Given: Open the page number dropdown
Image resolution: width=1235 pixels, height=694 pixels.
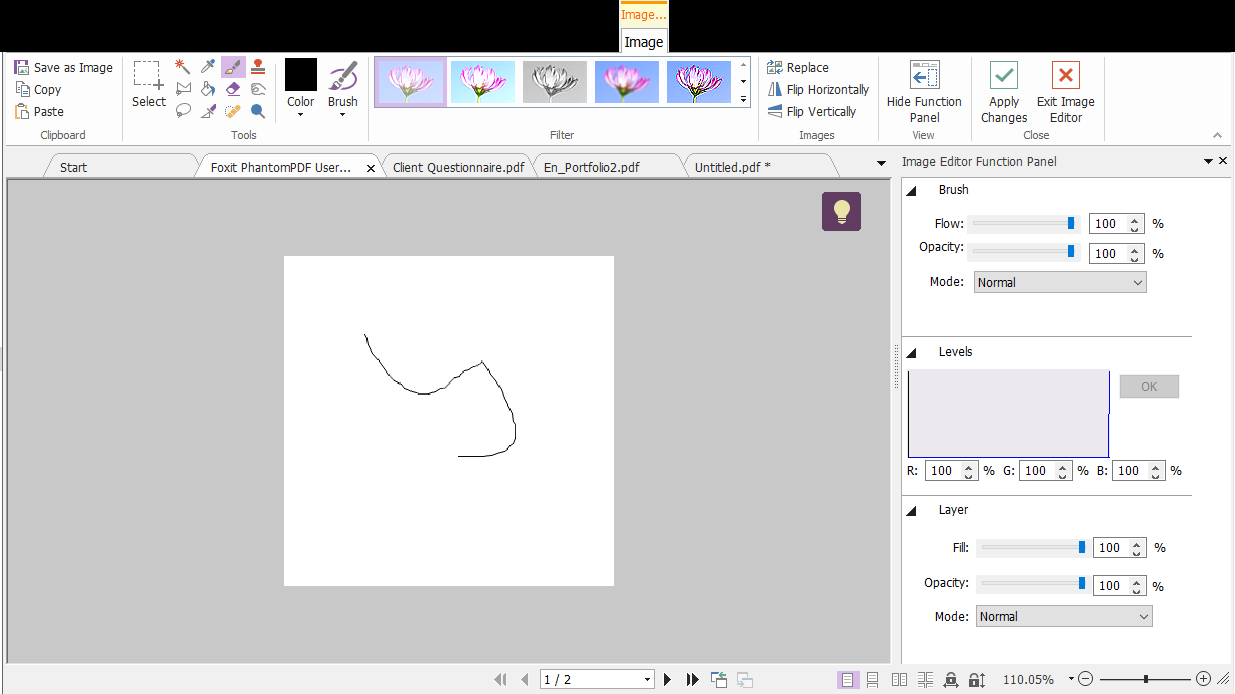Looking at the screenshot, I should [x=648, y=680].
